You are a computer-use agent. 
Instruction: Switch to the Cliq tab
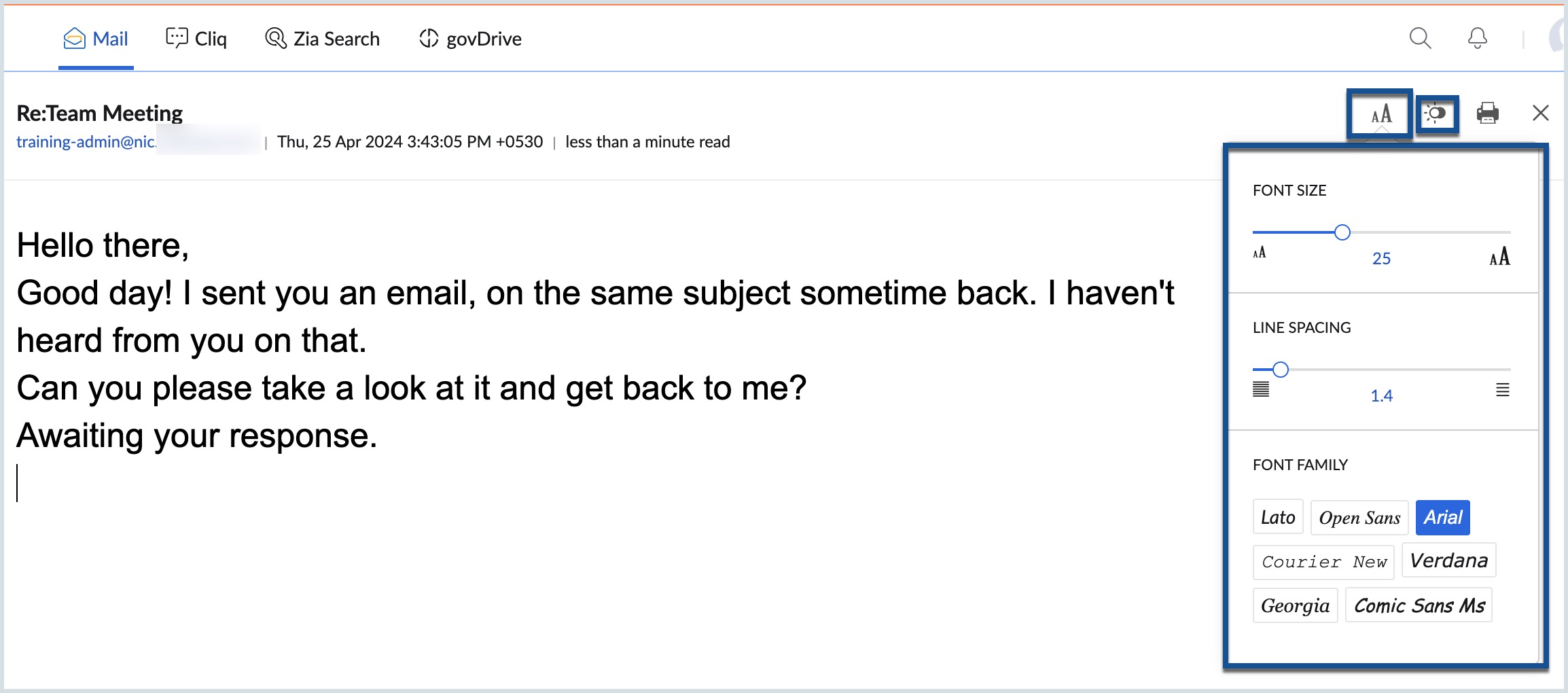pyautogui.click(x=196, y=39)
